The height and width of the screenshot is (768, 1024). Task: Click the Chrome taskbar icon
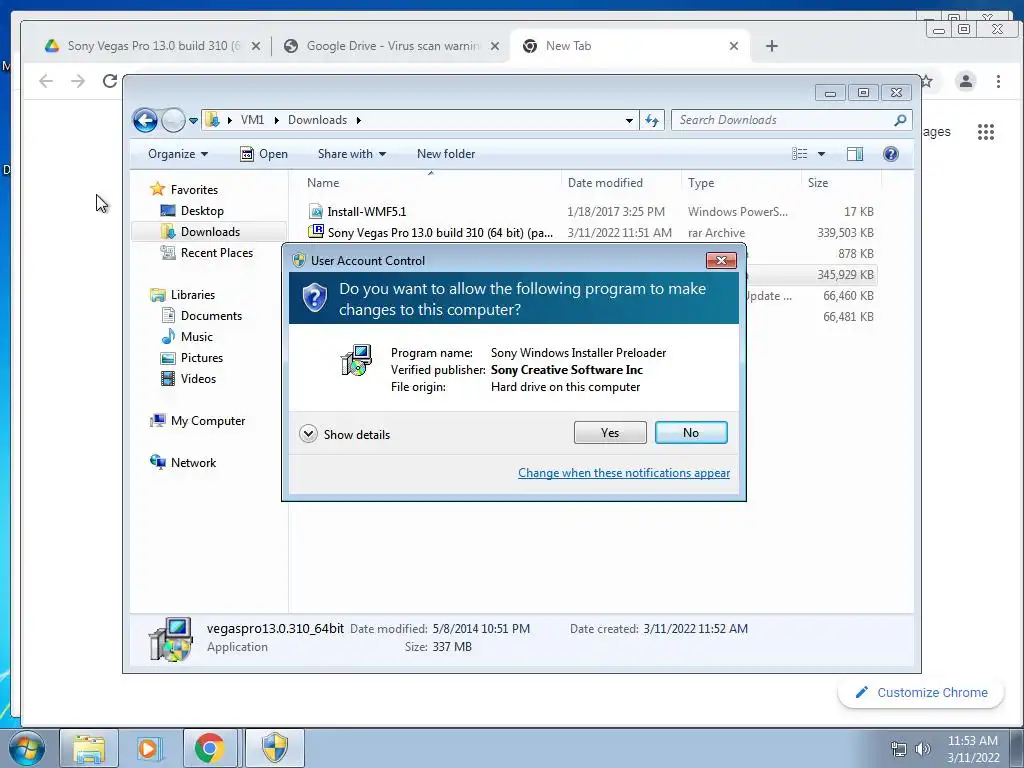point(210,748)
